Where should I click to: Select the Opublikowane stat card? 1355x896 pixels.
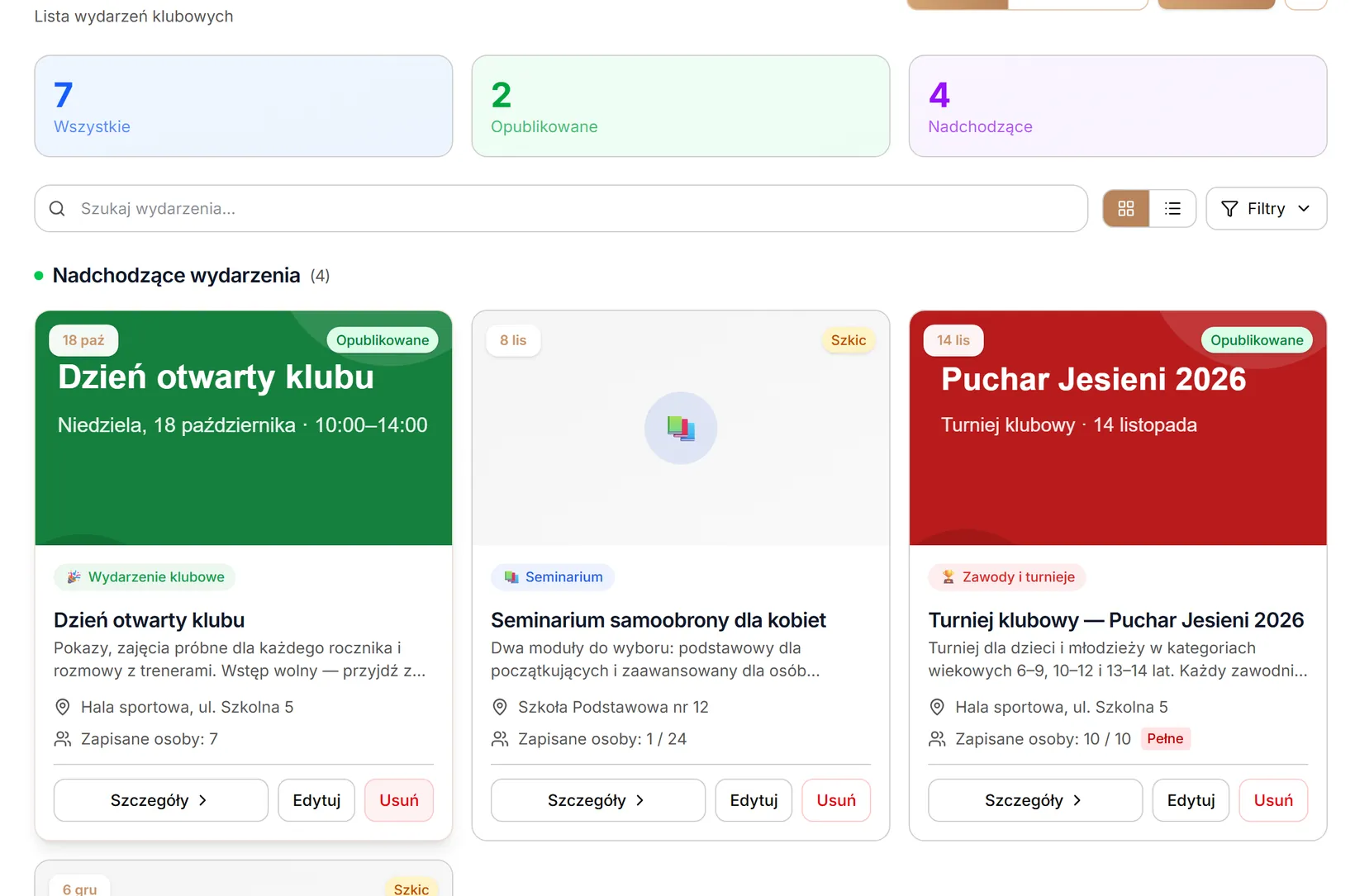coord(681,107)
